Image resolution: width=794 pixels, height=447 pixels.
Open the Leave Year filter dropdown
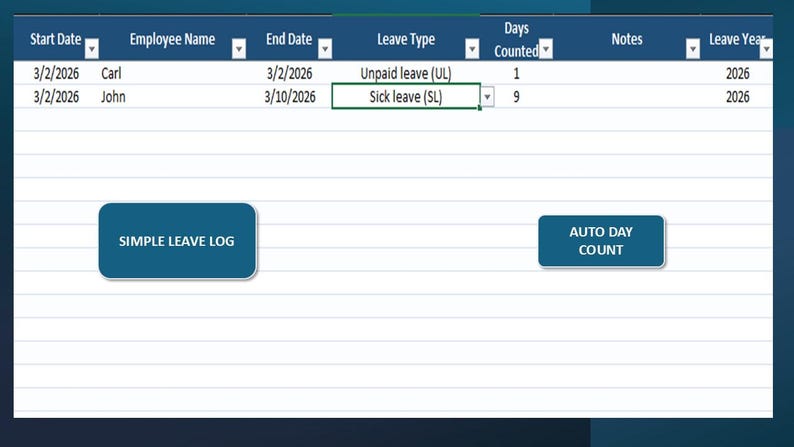(x=766, y=49)
